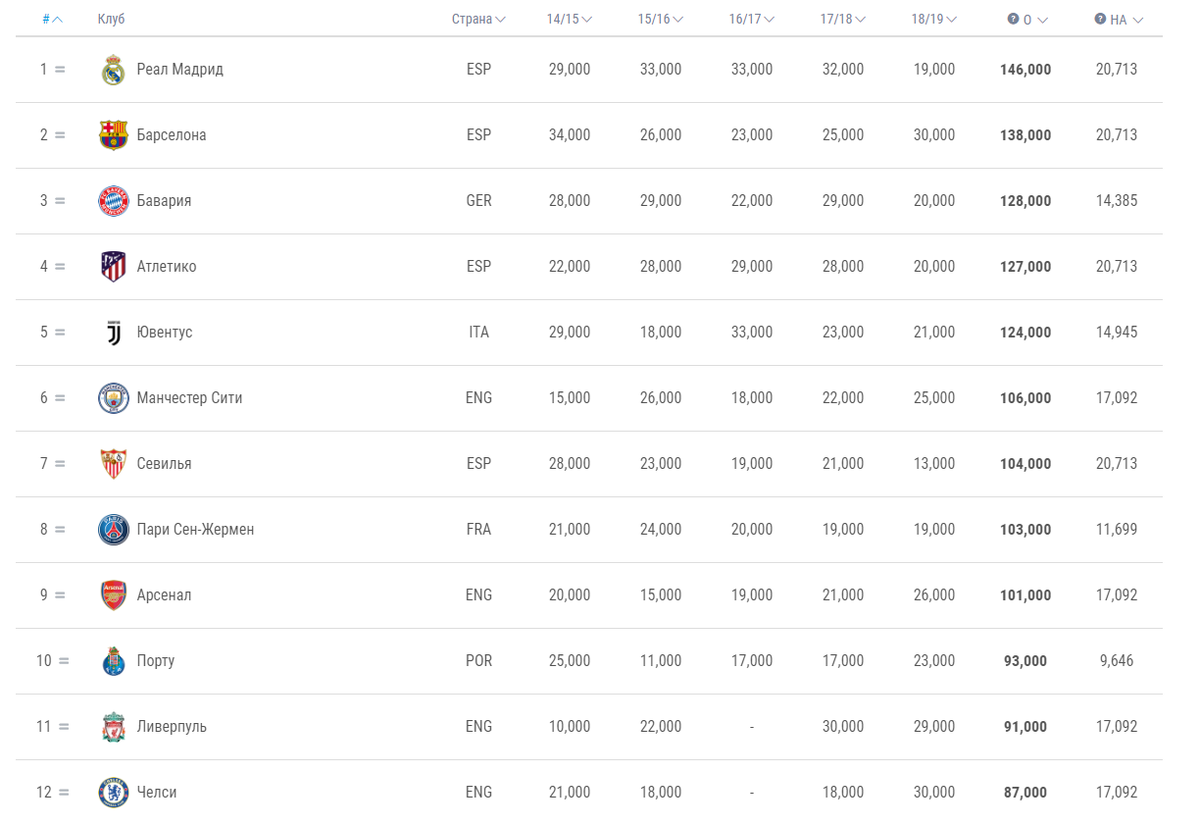The height and width of the screenshot is (825, 1200).
Task: Click the Liverpool club crest
Action: pos(113,727)
